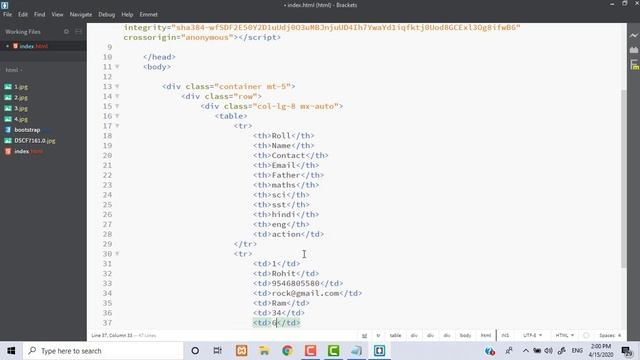Screen dimensions: 640x360
Task: Toggle INS insert/overwrite mode
Action: [505, 335]
